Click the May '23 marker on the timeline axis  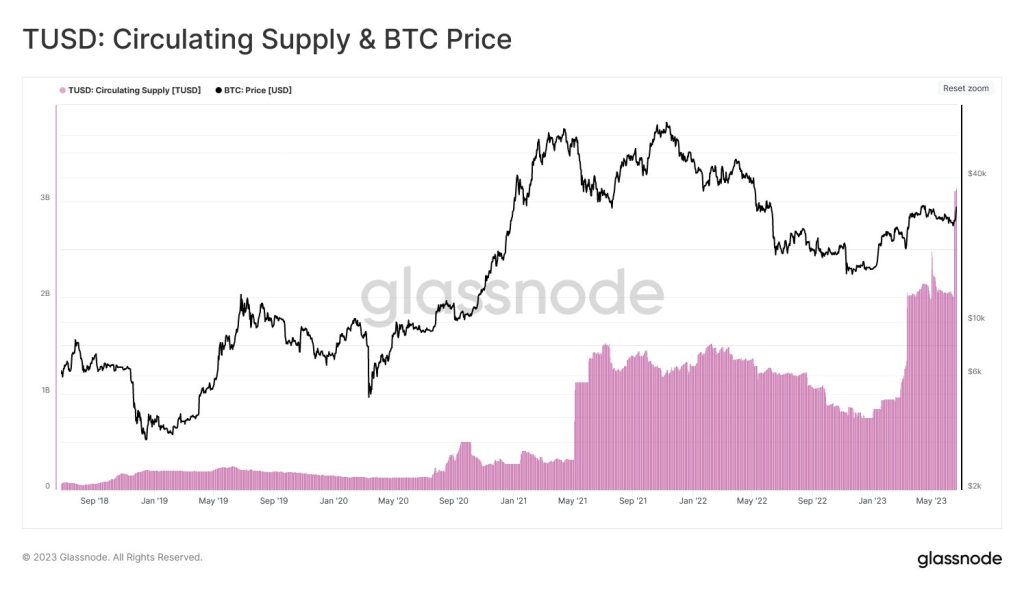point(932,500)
